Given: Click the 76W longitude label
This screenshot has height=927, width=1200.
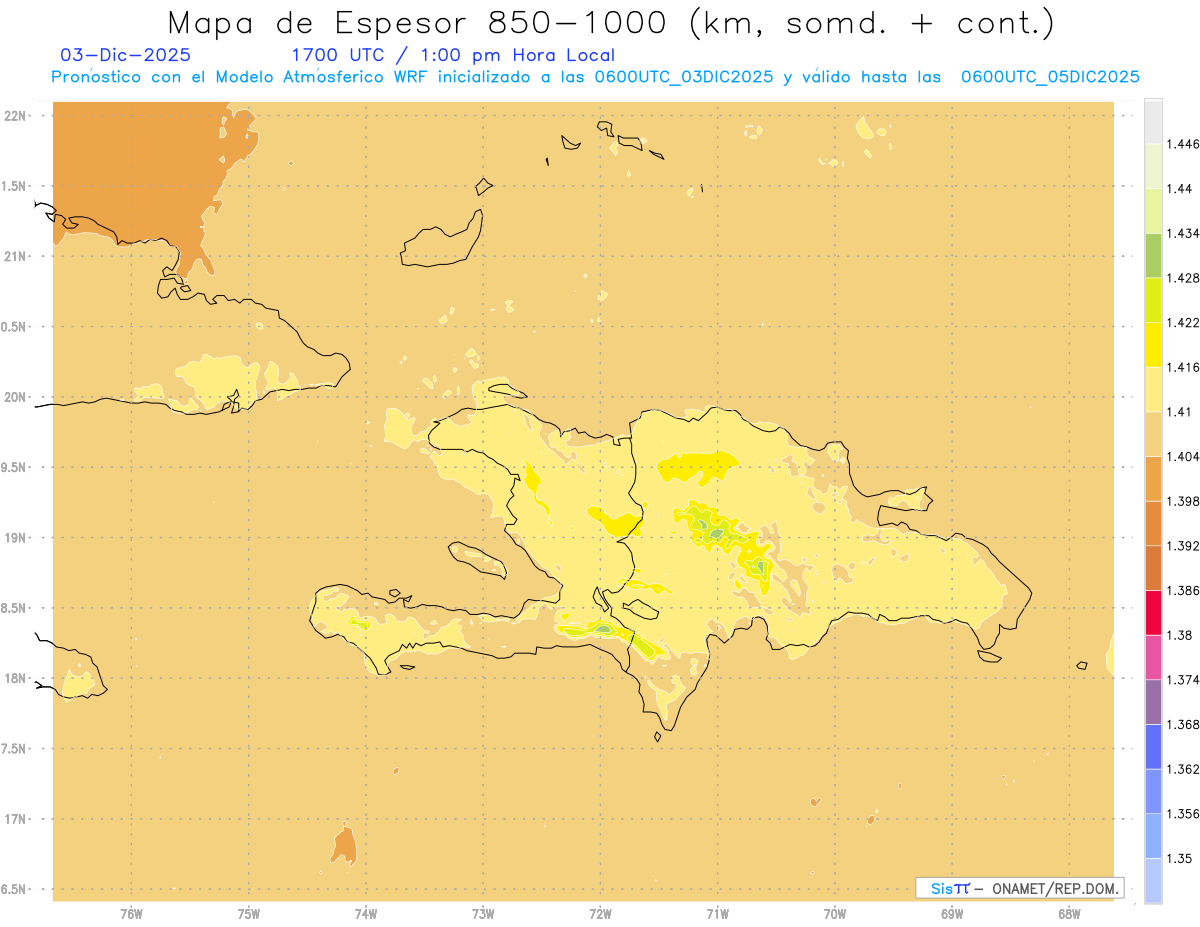Looking at the screenshot, I should pyautogui.click(x=131, y=913).
